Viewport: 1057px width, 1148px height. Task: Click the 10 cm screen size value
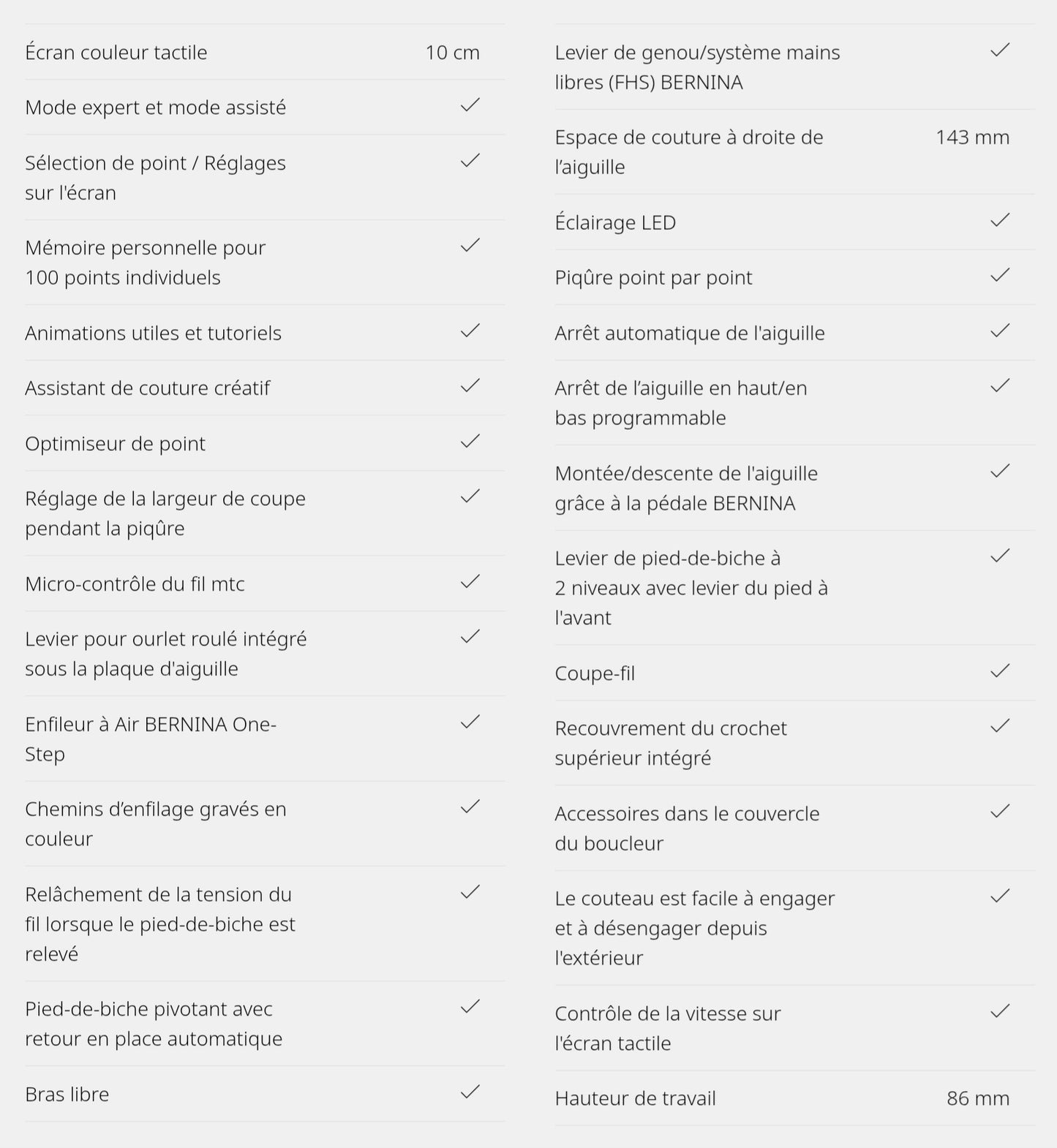[452, 53]
